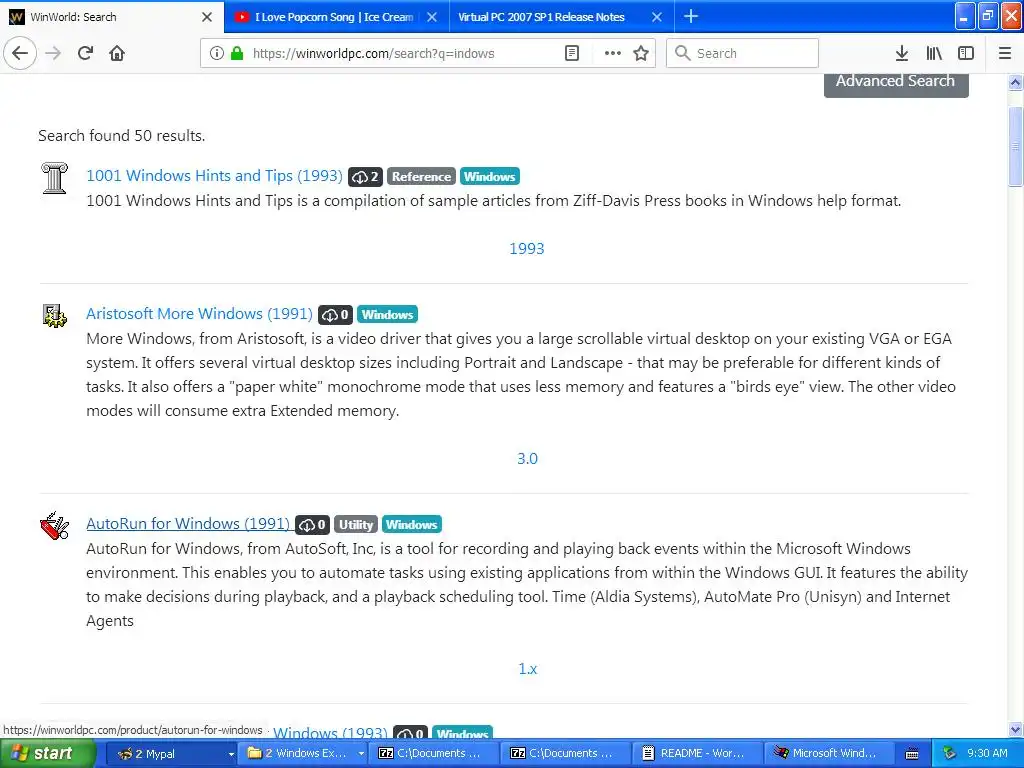This screenshot has height=768, width=1024.
Task: Open the 1993 version link
Action: 526,248
